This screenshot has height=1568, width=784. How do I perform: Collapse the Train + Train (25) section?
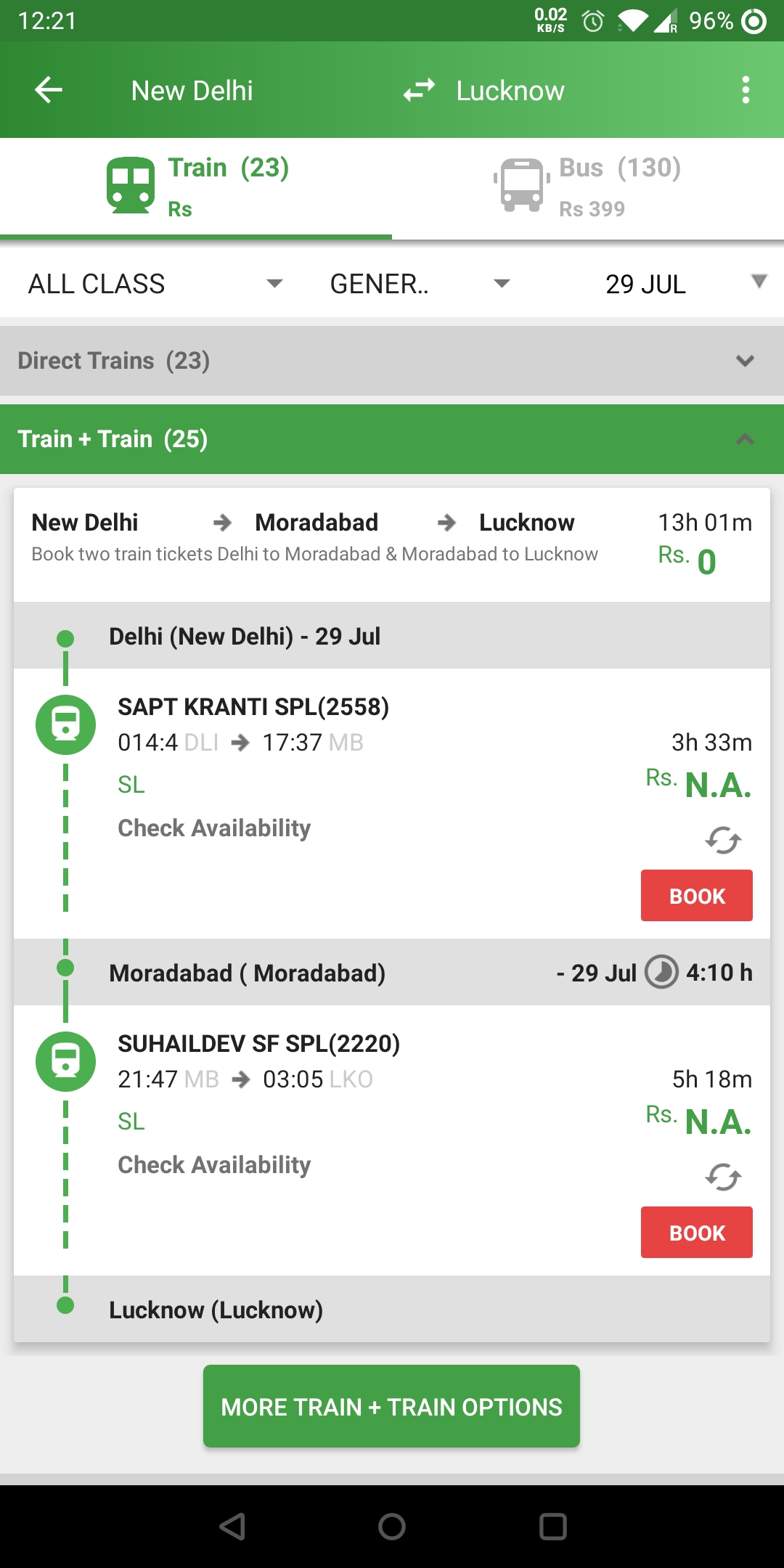[392, 439]
